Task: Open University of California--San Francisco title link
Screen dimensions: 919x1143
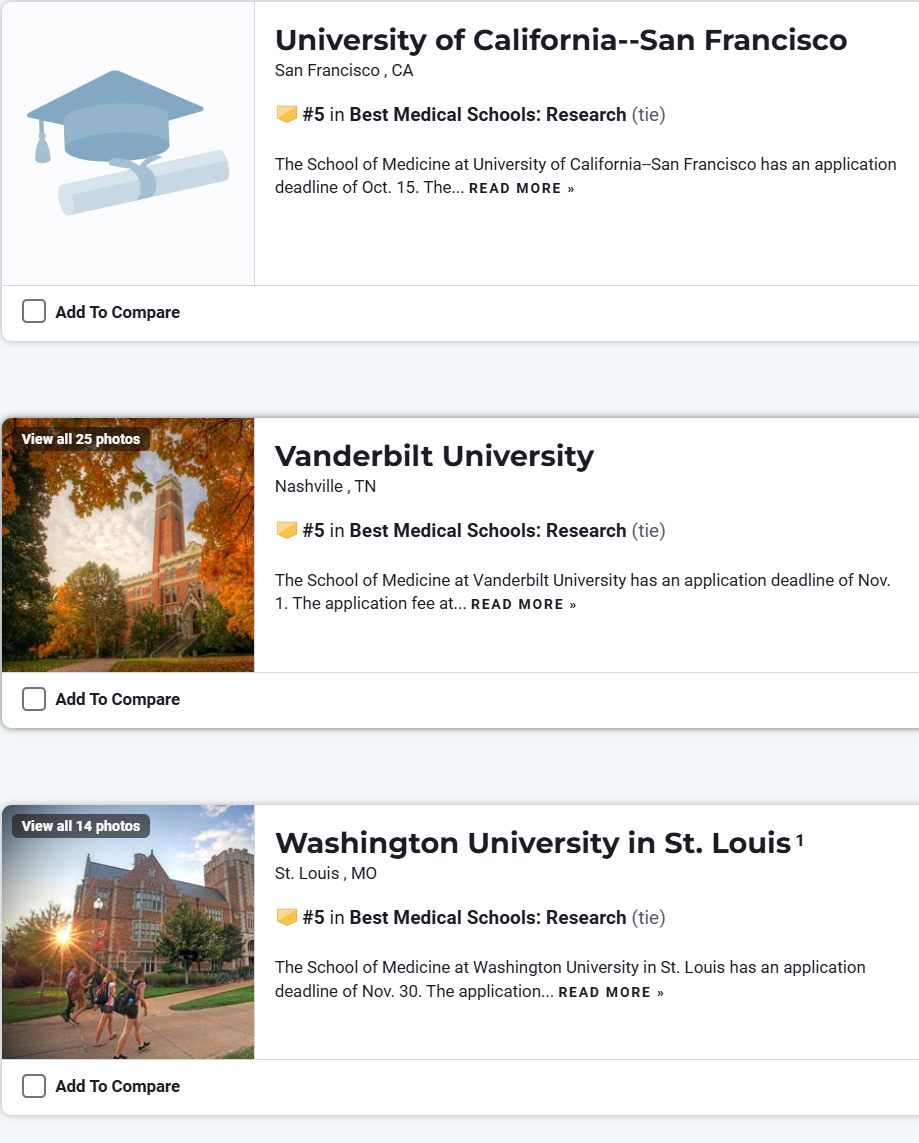Action: 560,40
